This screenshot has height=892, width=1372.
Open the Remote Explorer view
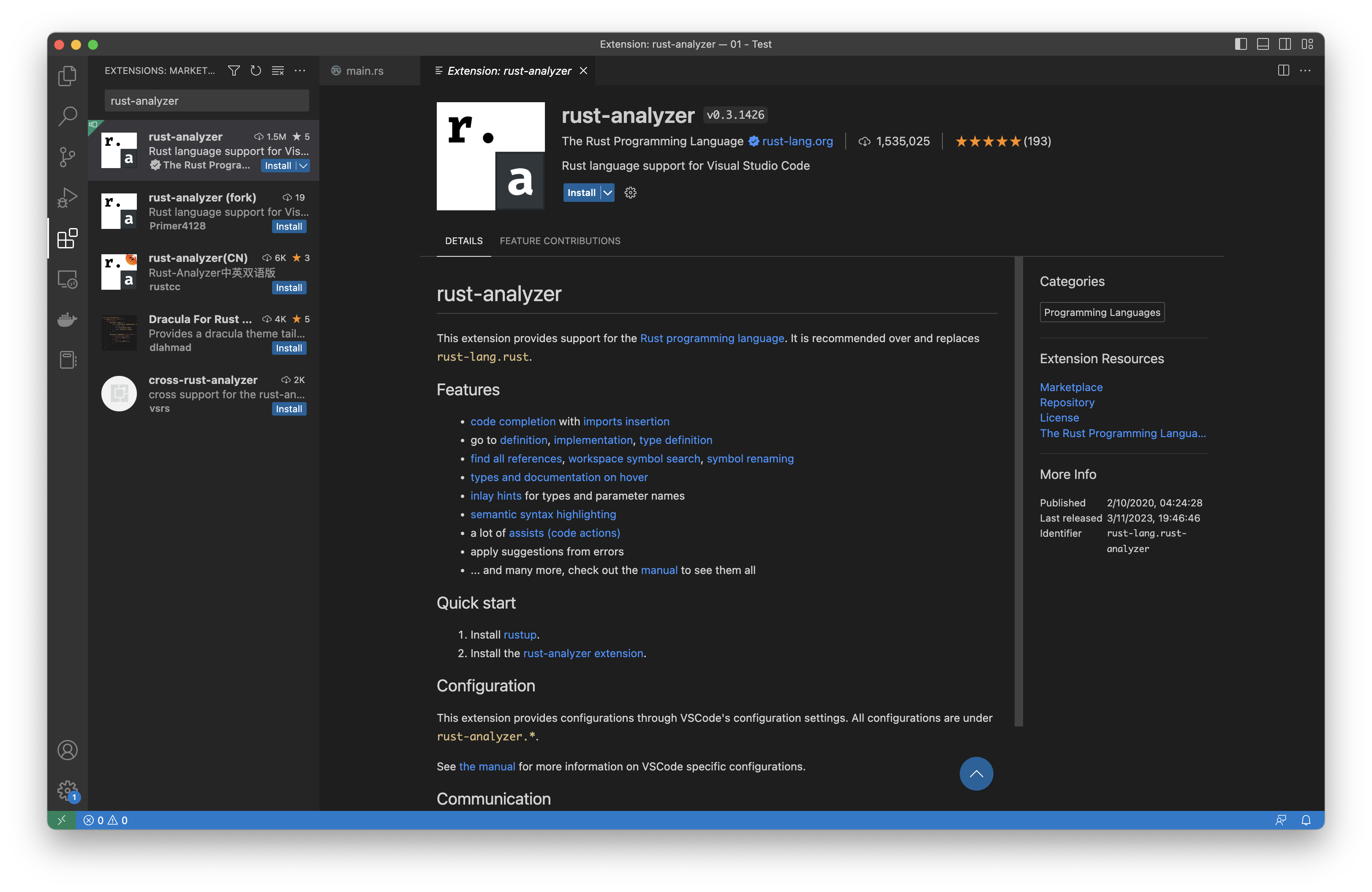(68, 280)
